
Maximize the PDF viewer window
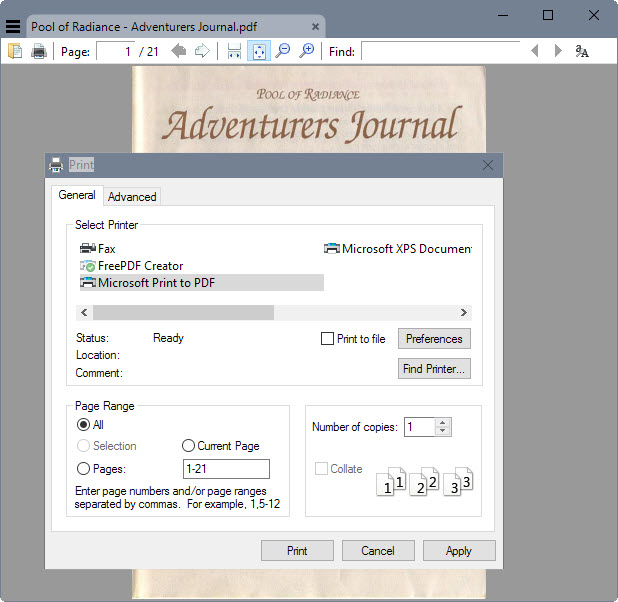coord(548,15)
